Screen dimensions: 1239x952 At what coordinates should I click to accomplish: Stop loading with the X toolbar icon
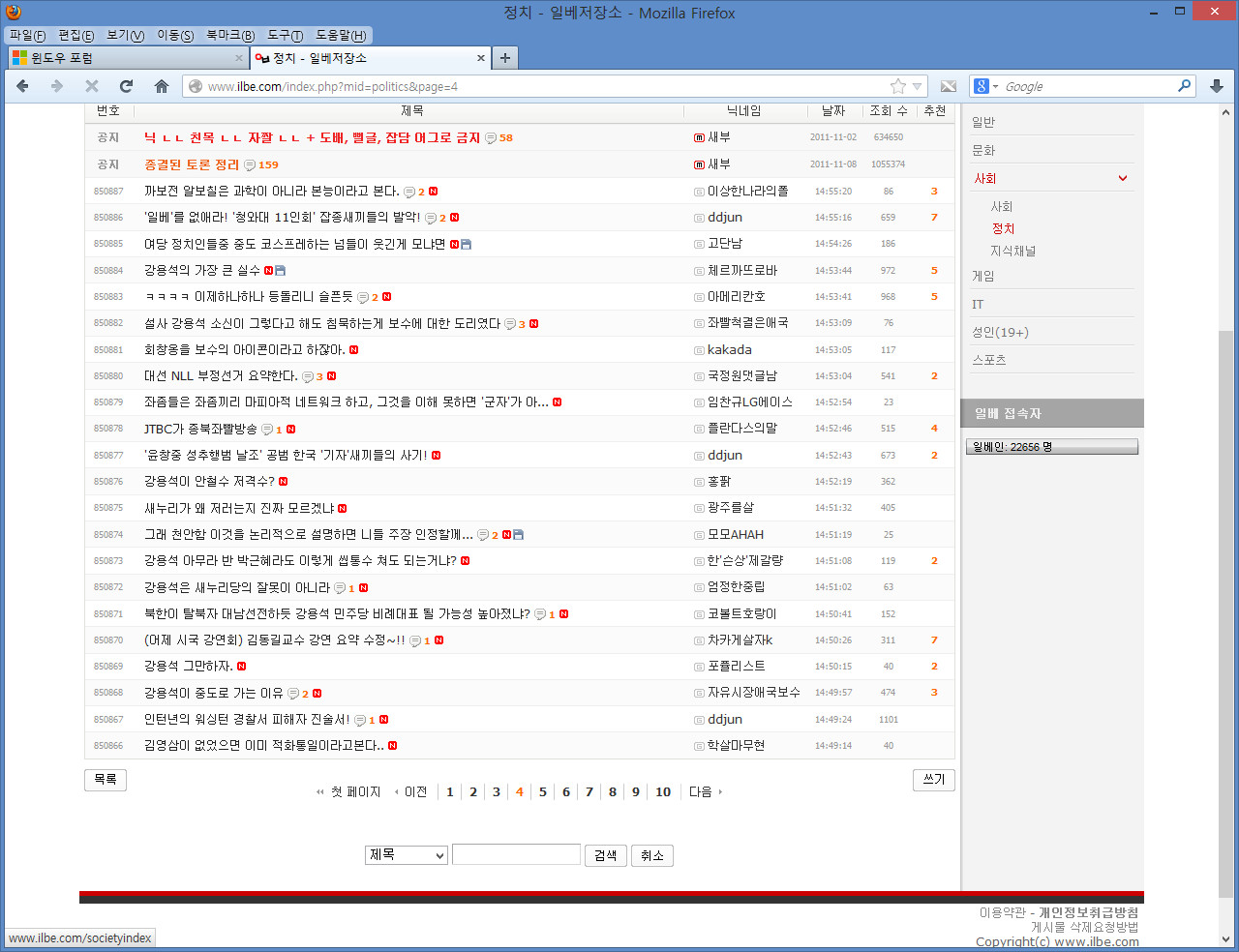(x=92, y=86)
